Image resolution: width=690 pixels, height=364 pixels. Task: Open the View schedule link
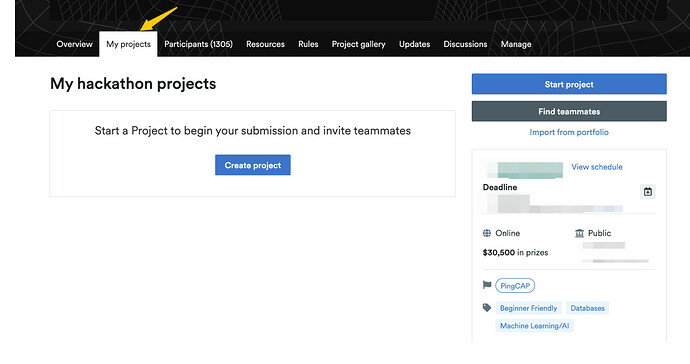point(597,167)
